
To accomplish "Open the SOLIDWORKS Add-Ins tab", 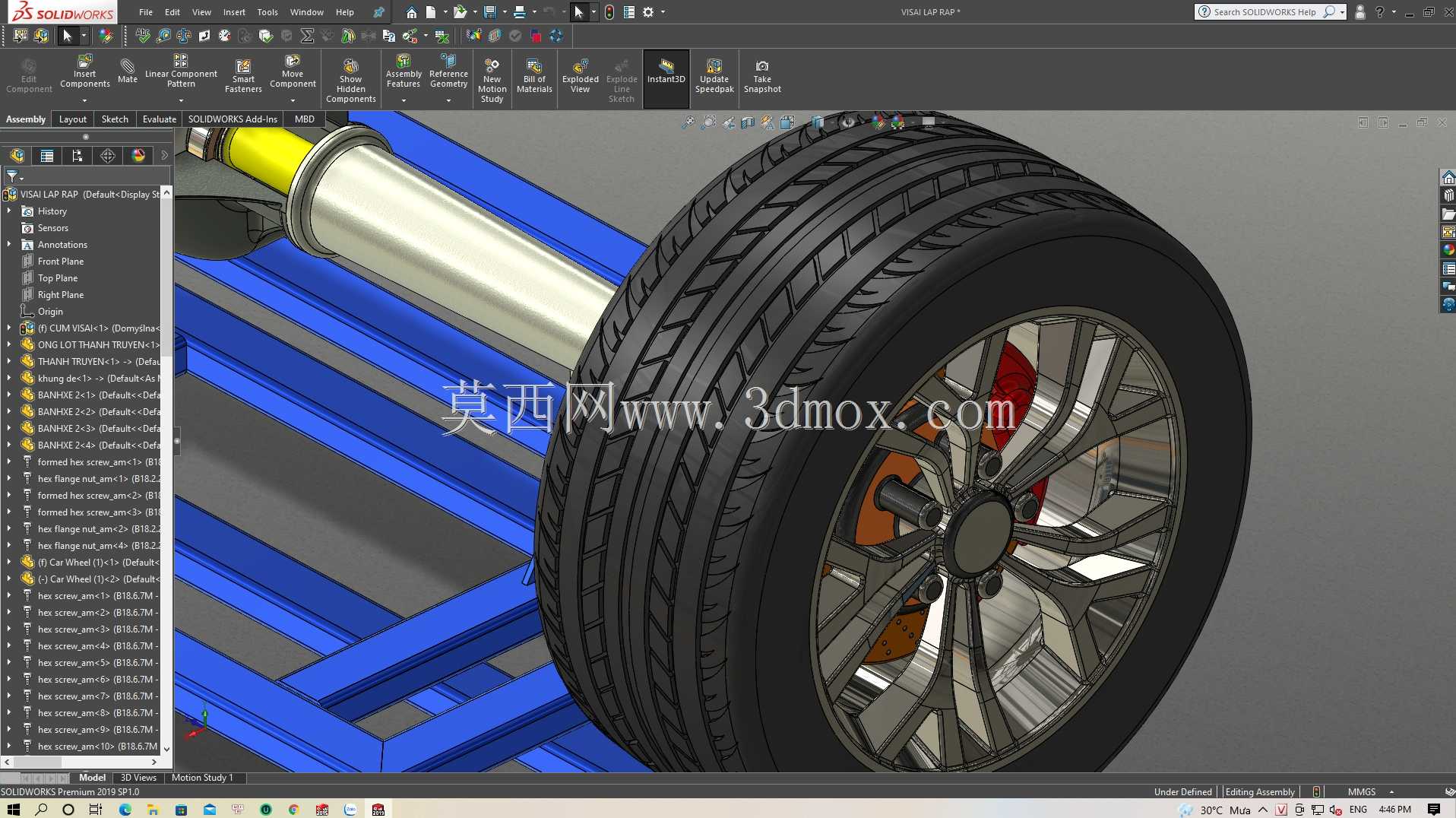I will click(x=233, y=119).
